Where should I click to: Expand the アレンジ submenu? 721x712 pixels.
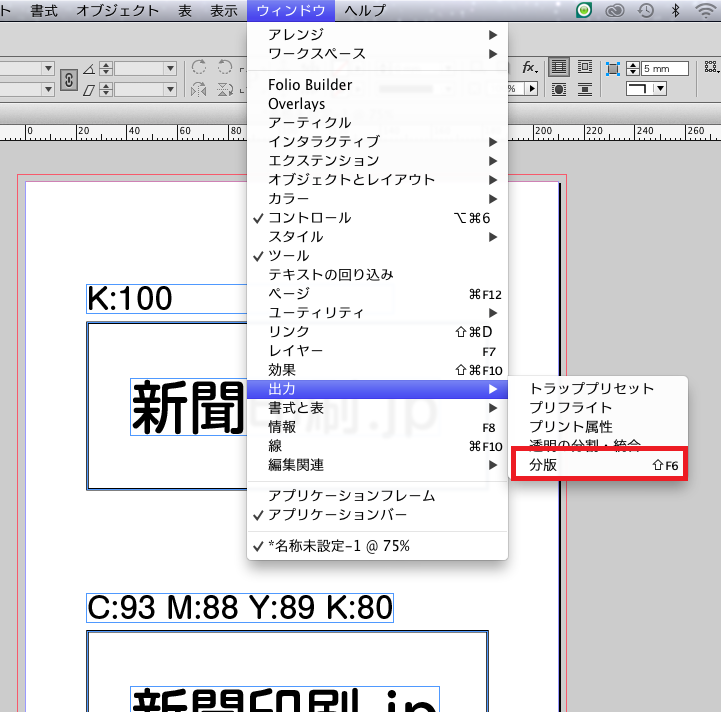(377, 34)
